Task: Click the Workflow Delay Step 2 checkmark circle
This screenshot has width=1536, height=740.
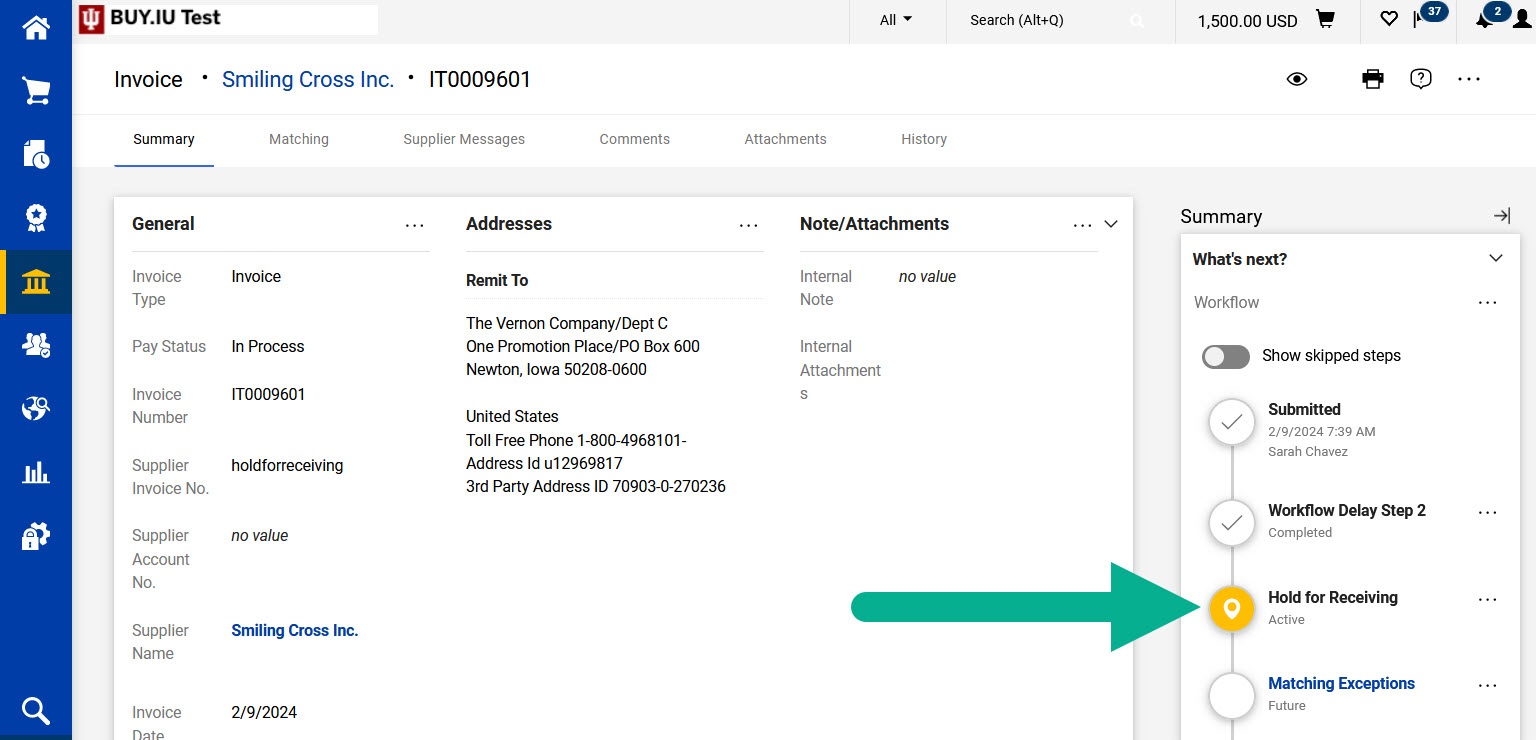Action: click(1232, 522)
